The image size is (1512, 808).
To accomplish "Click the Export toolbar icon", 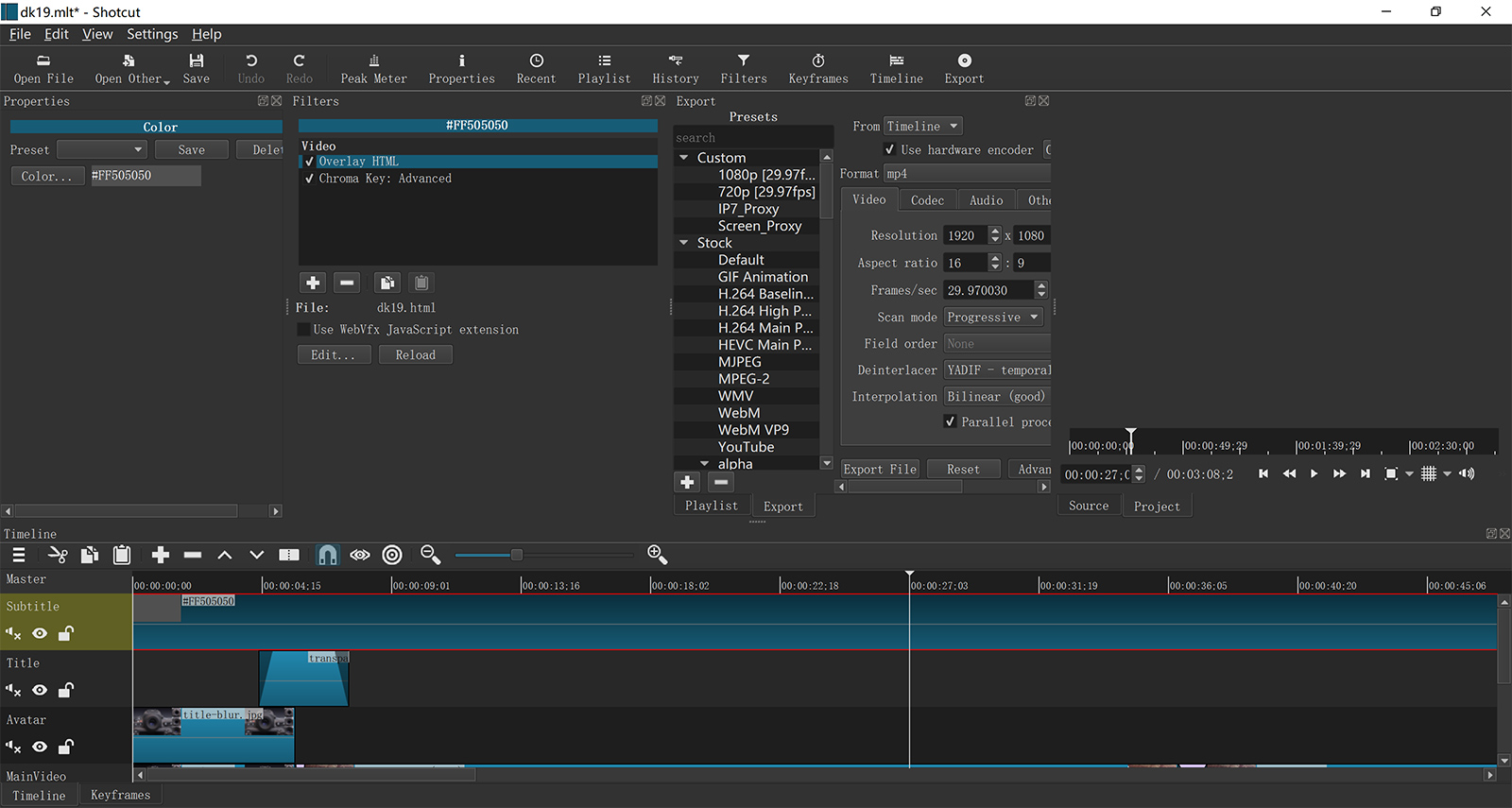I will 964,69.
